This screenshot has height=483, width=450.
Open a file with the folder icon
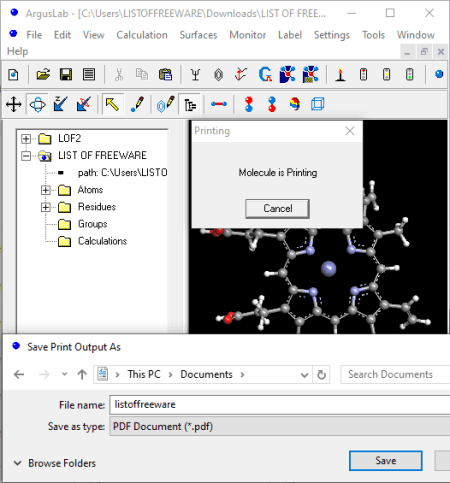coord(43,74)
